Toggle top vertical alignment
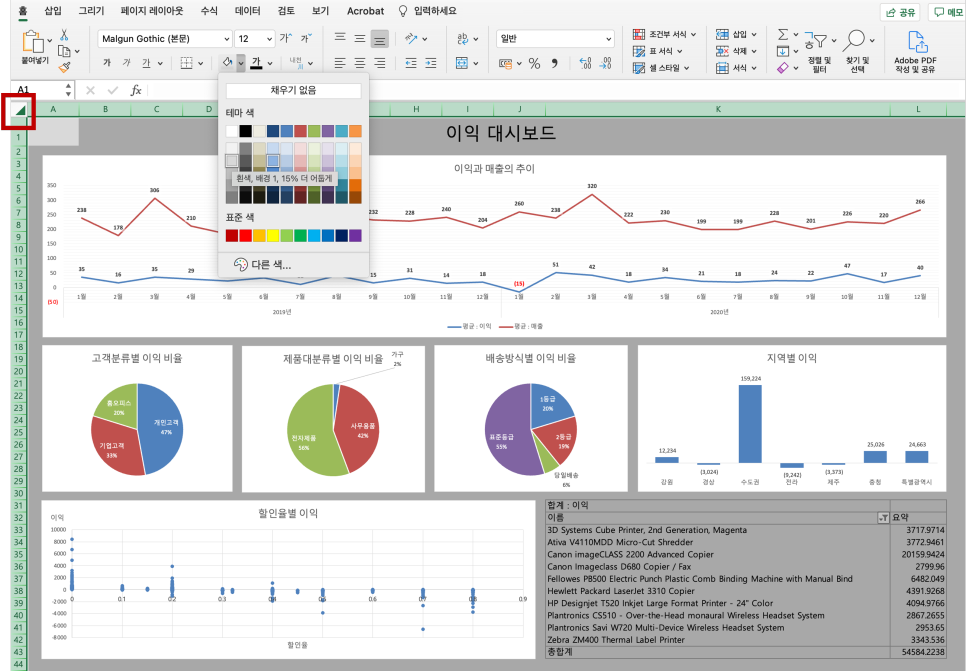This screenshot has width=966, height=671. point(340,38)
